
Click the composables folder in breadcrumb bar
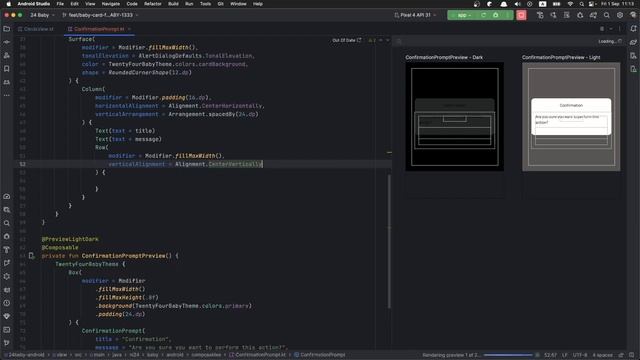pyautogui.click(x=206, y=355)
